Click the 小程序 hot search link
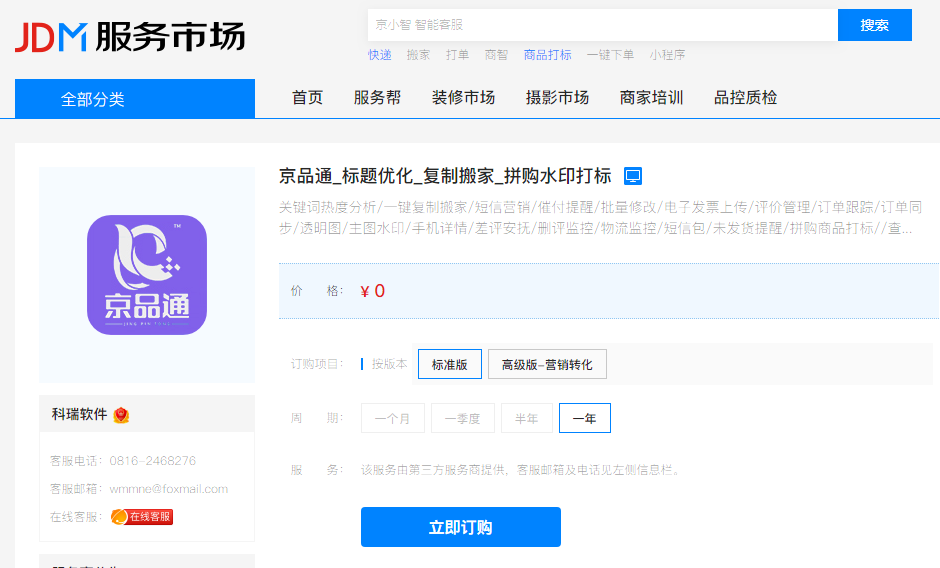 coord(667,55)
